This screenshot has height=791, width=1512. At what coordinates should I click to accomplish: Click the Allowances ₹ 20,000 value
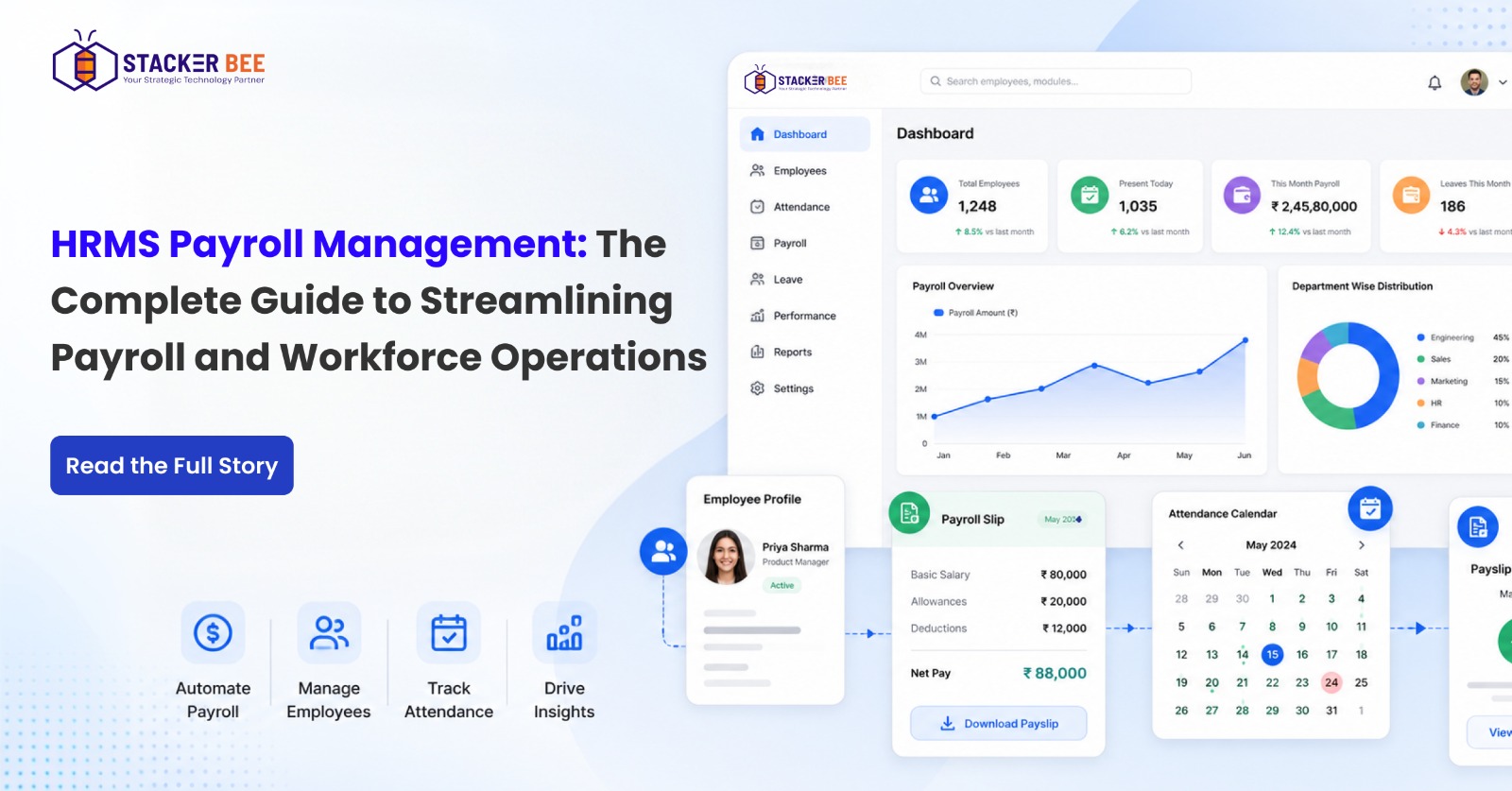pos(1064,601)
